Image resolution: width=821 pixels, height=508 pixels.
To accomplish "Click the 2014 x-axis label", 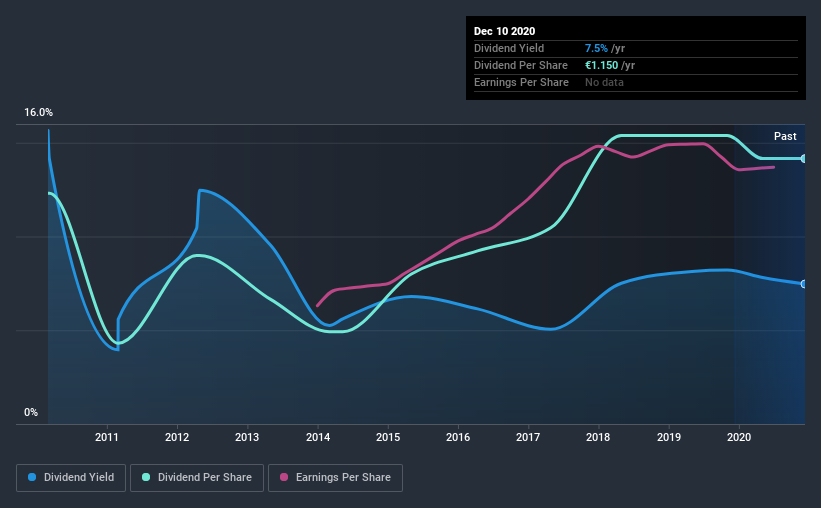I will pyautogui.click(x=318, y=437).
